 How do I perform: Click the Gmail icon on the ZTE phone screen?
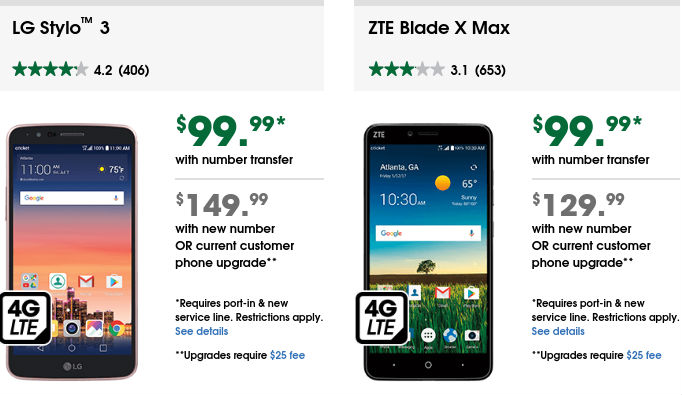click(x=442, y=293)
